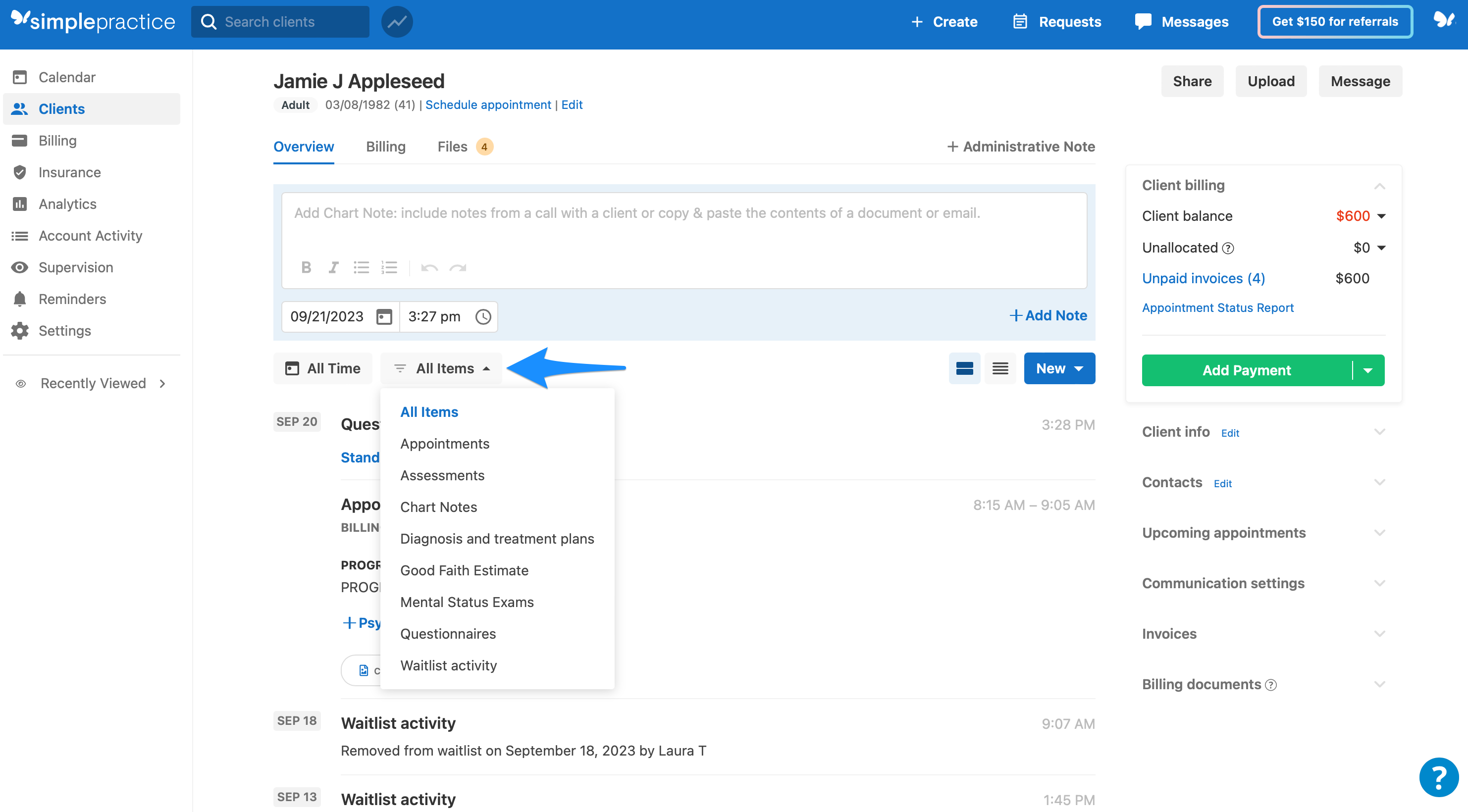1468x812 pixels.
Task: Apply bold formatting in the chart note editor
Action: 306,267
